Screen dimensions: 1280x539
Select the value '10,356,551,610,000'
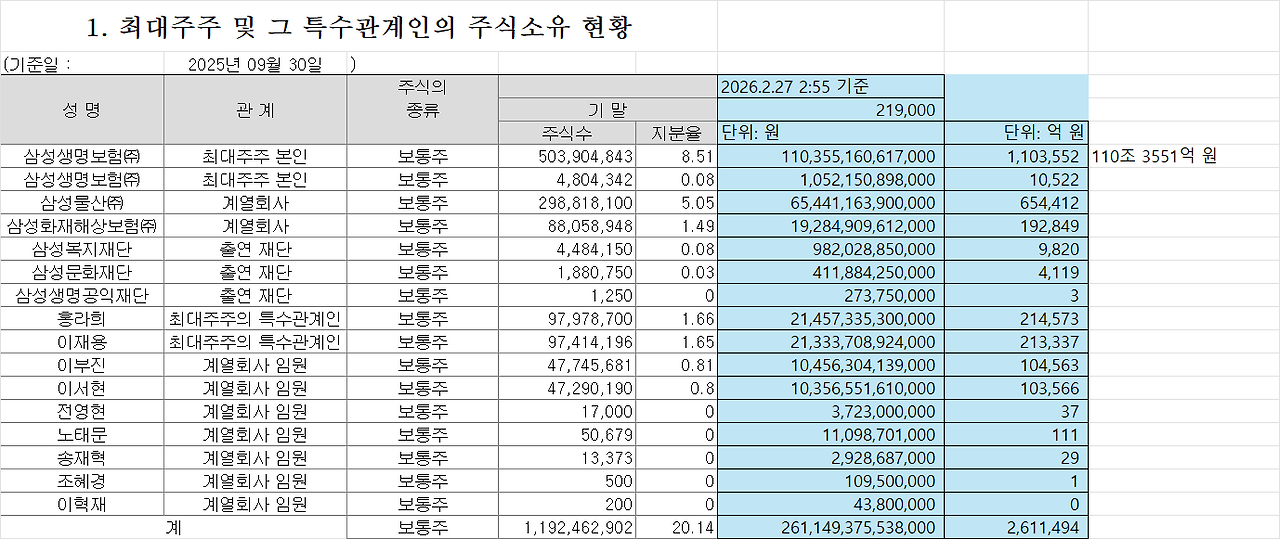pos(830,387)
